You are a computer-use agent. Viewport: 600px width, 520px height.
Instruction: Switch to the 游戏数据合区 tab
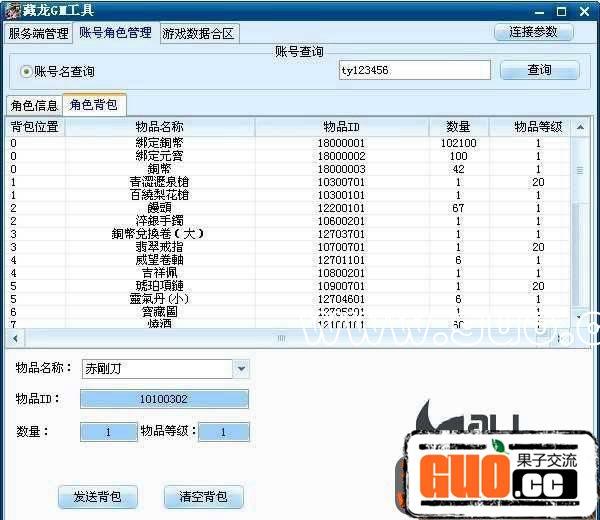pos(198,33)
